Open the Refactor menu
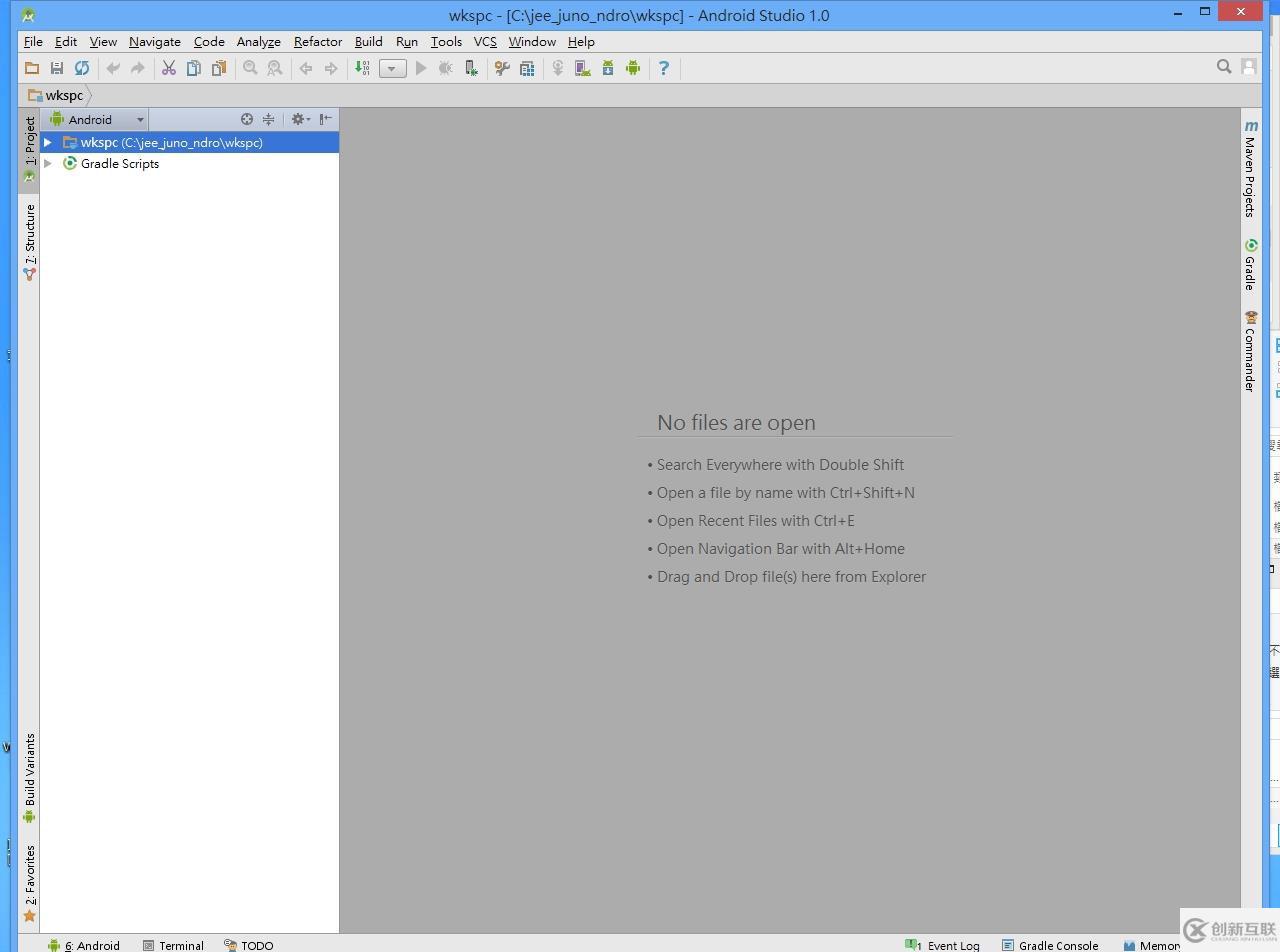This screenshot has height=952, width=1280. click(x=318, y=42)
